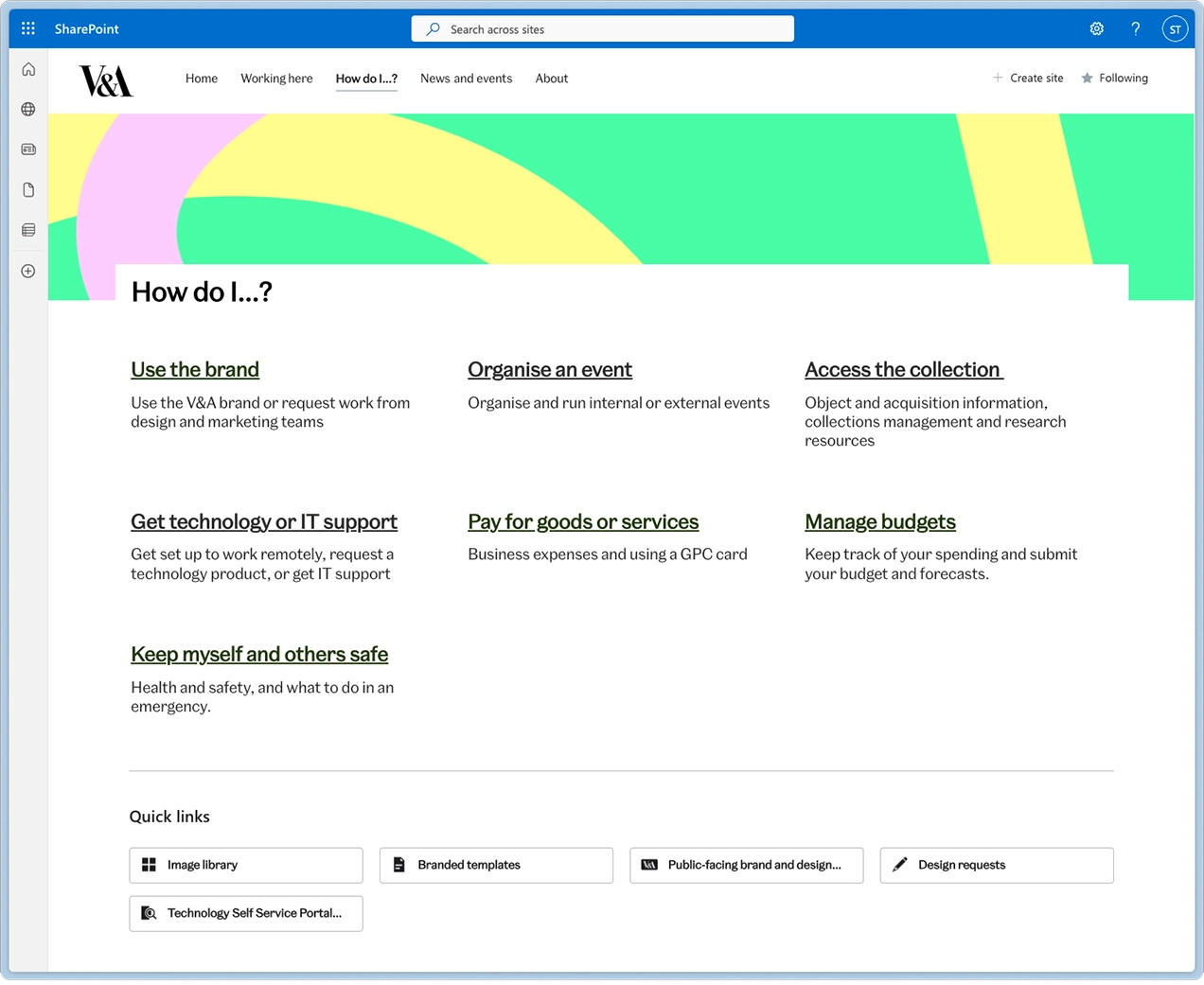The image size is (1204, 985).
Task: Click inside the Search across sites field
Action: pos(602,28)
